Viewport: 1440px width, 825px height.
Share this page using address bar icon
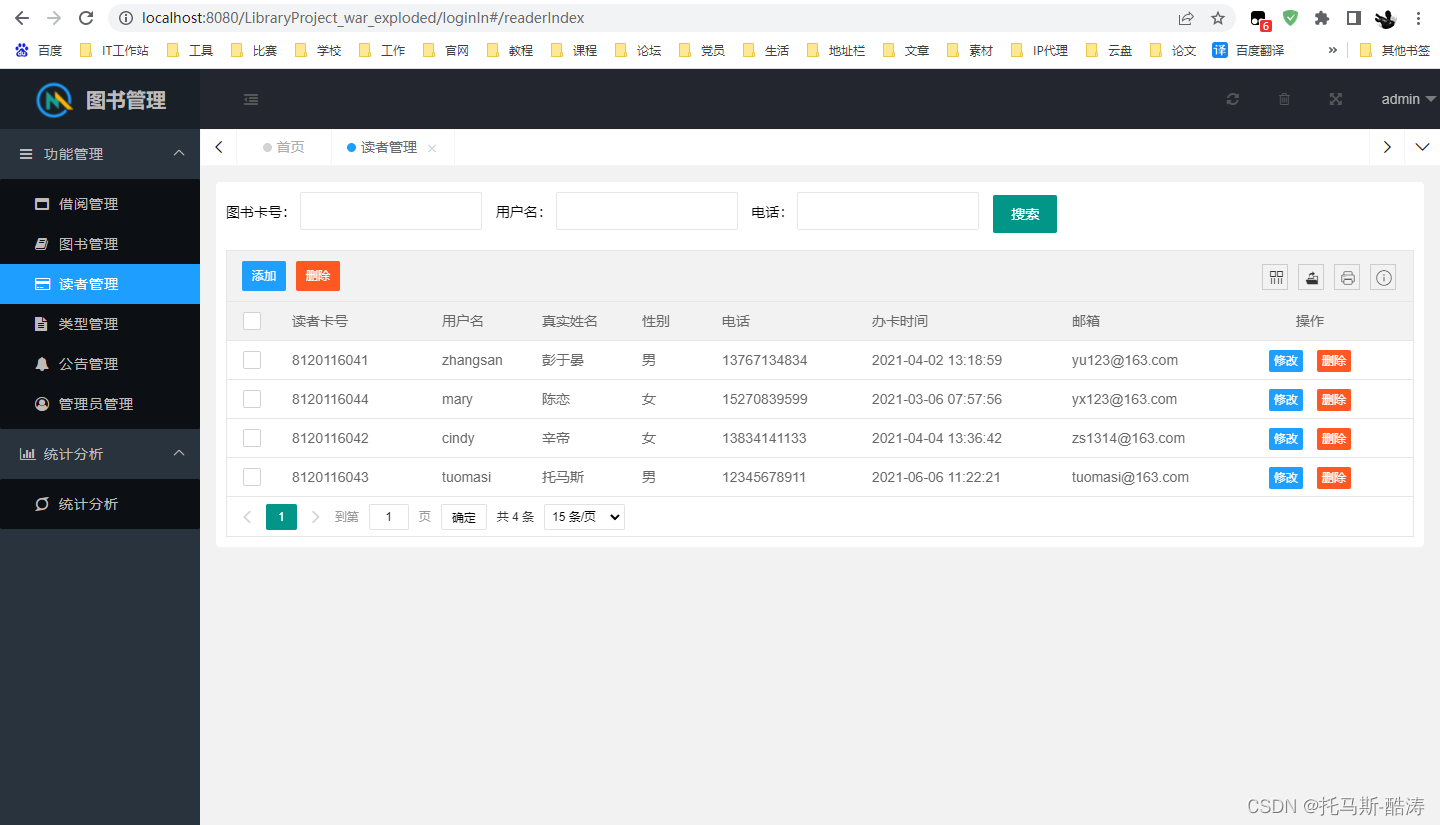click(x=1186, y=18)
